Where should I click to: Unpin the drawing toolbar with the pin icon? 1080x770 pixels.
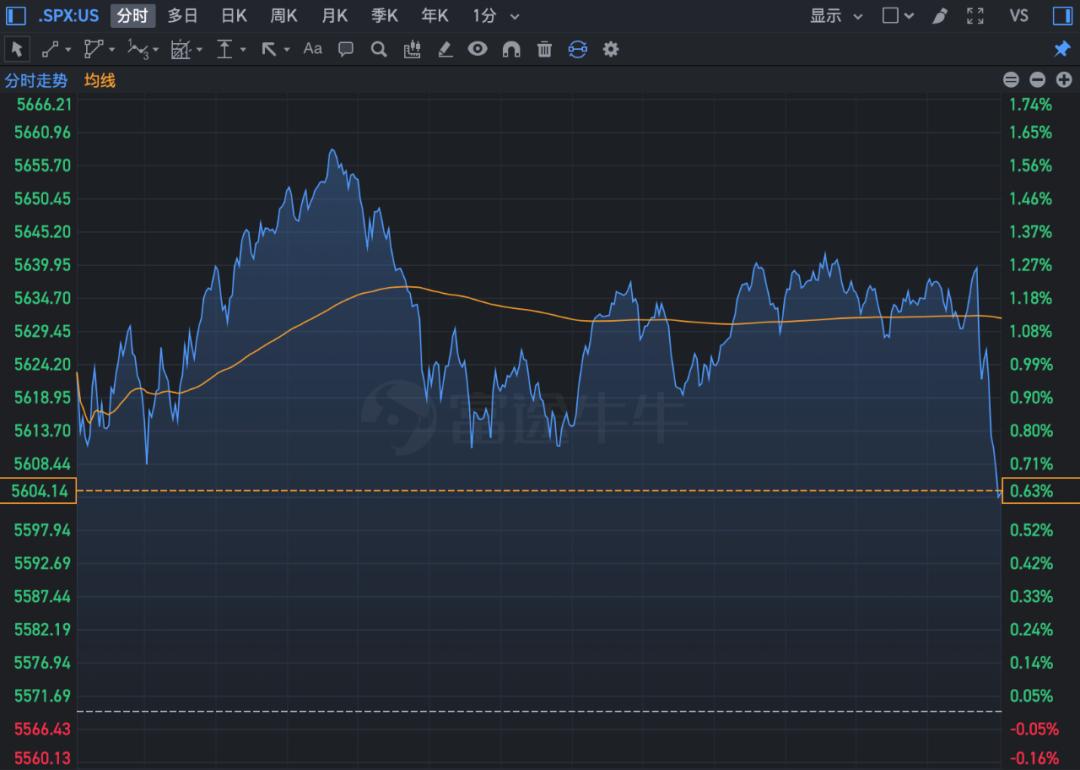(1062, 49)
